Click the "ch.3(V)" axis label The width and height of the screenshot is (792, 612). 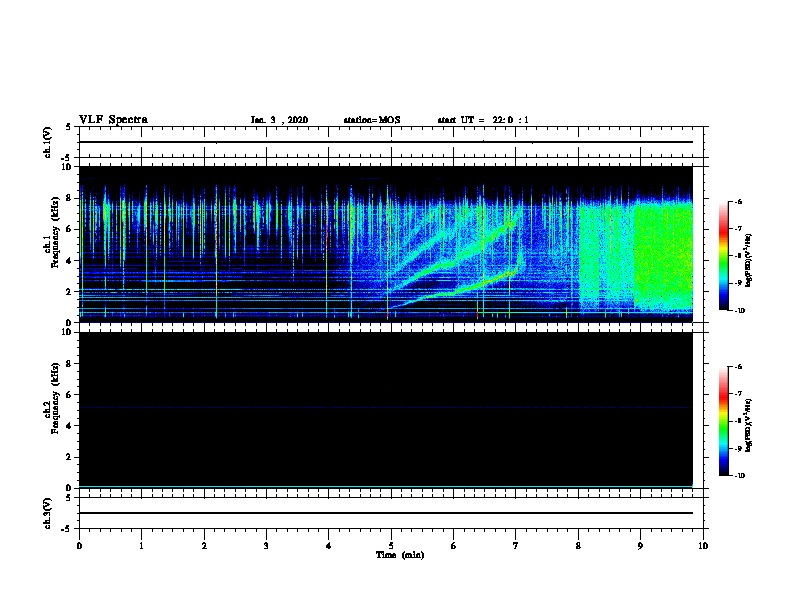click(48, 513)
